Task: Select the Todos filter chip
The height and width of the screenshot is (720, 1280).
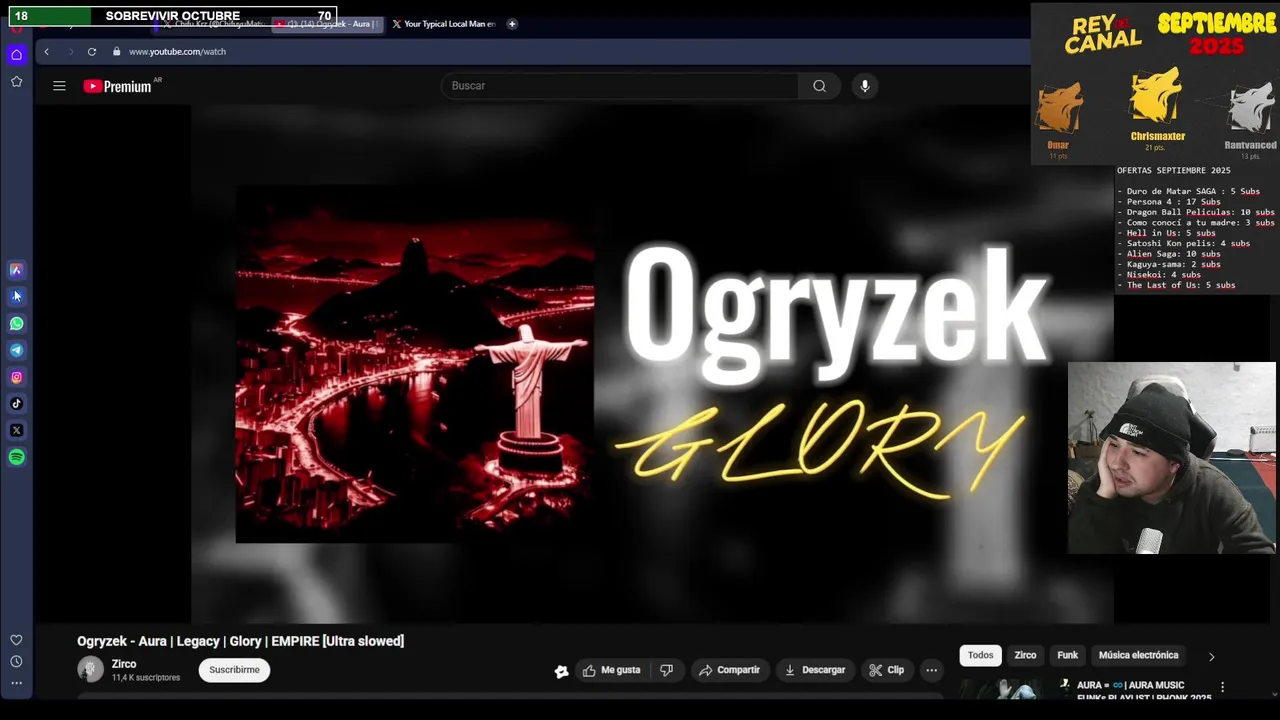Action: (980, 656)
